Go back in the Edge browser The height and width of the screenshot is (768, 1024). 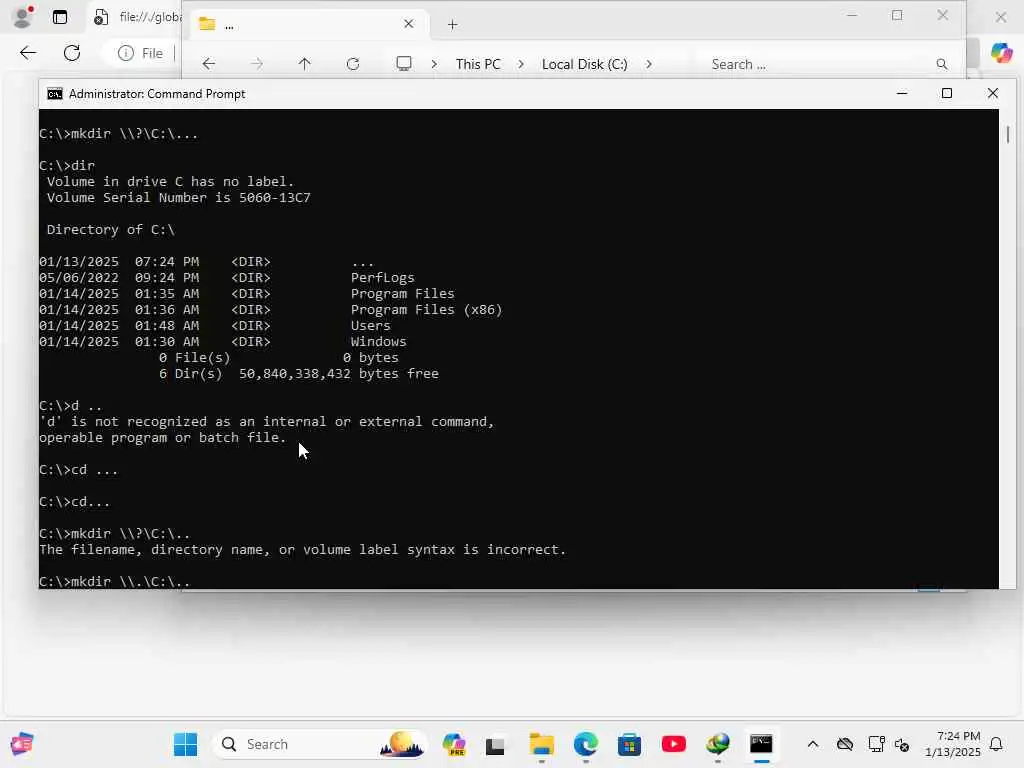click(28, 53)
